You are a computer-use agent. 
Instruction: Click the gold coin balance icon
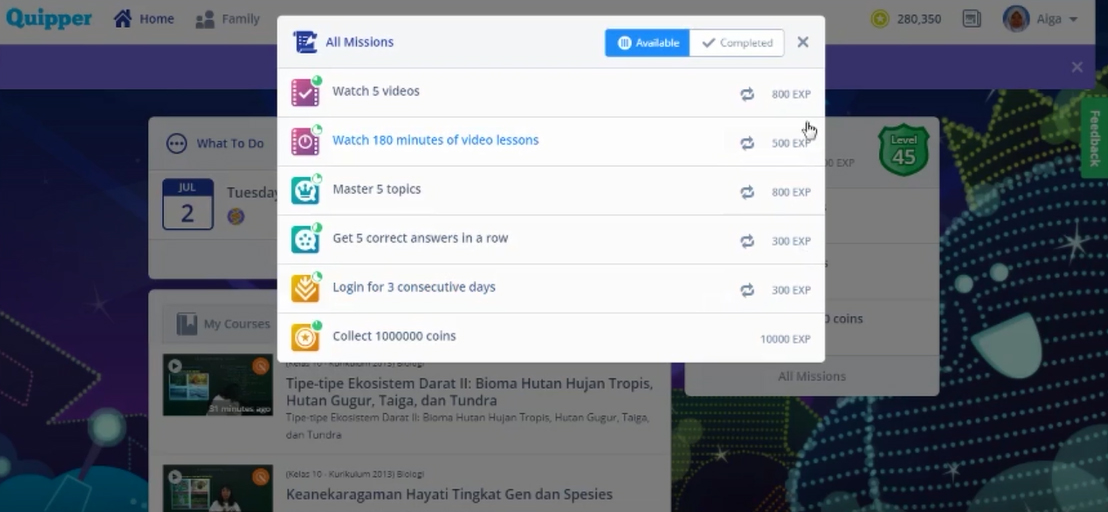click(880, 19)
